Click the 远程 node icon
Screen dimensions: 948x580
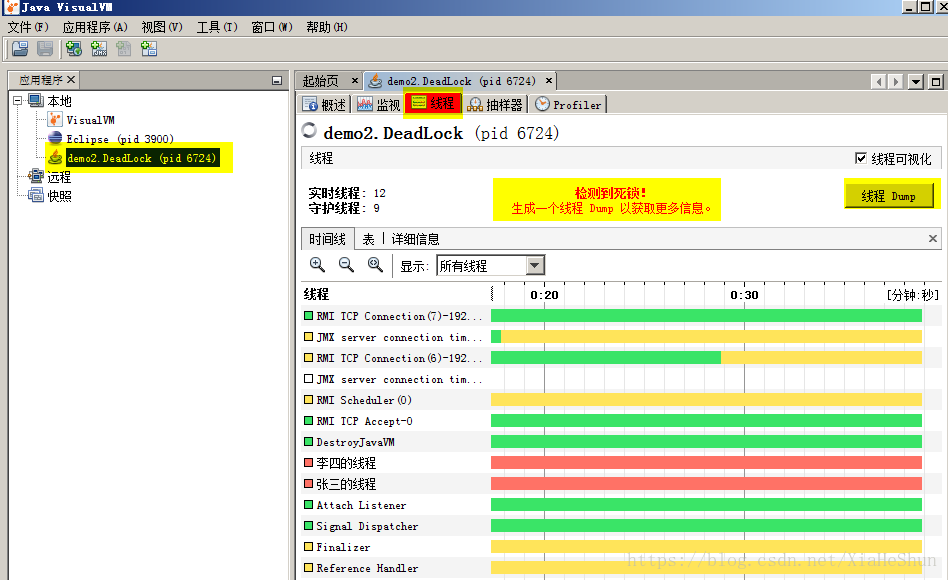(36, 176)
